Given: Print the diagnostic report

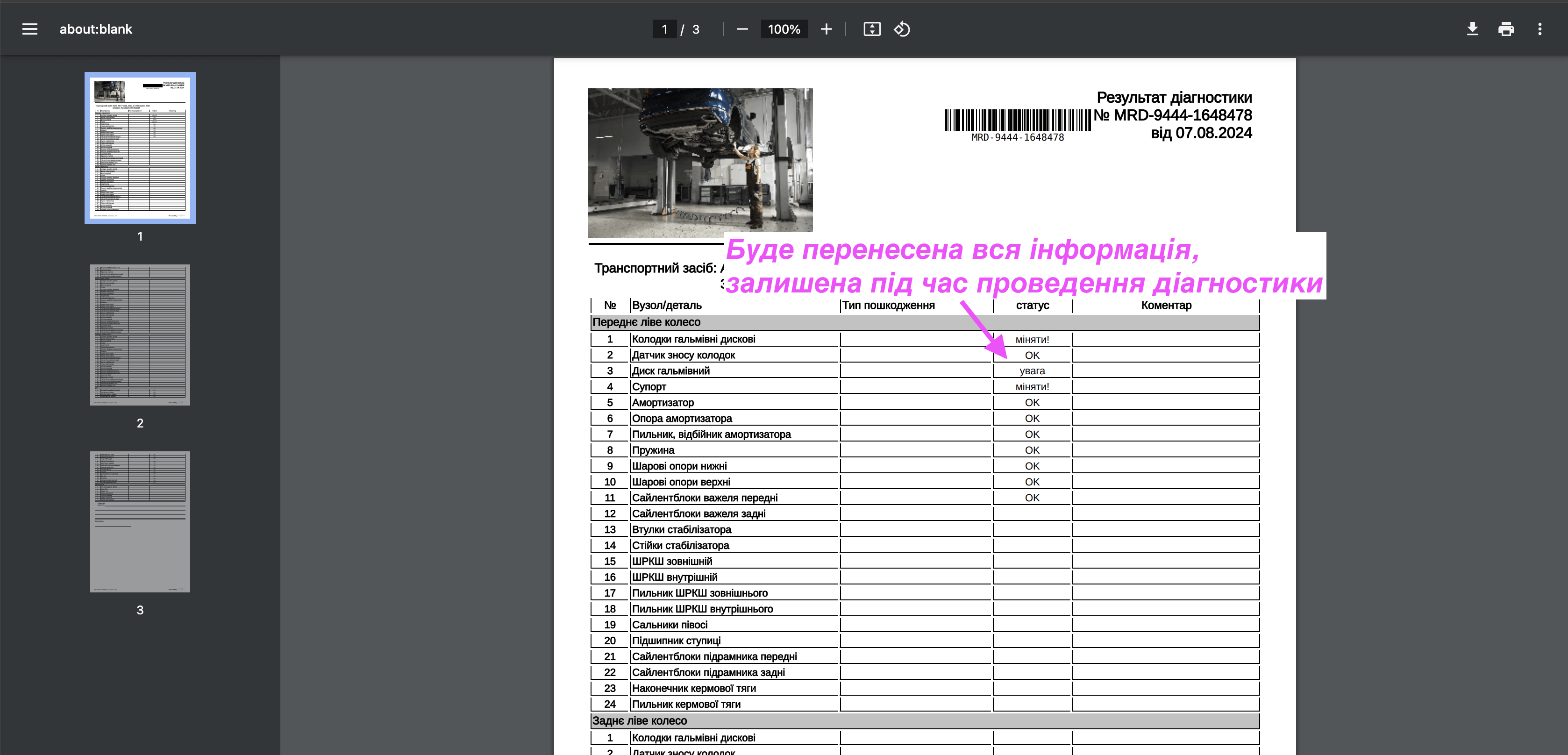Looking at the screenshot, I should (x=1506, y=29).
